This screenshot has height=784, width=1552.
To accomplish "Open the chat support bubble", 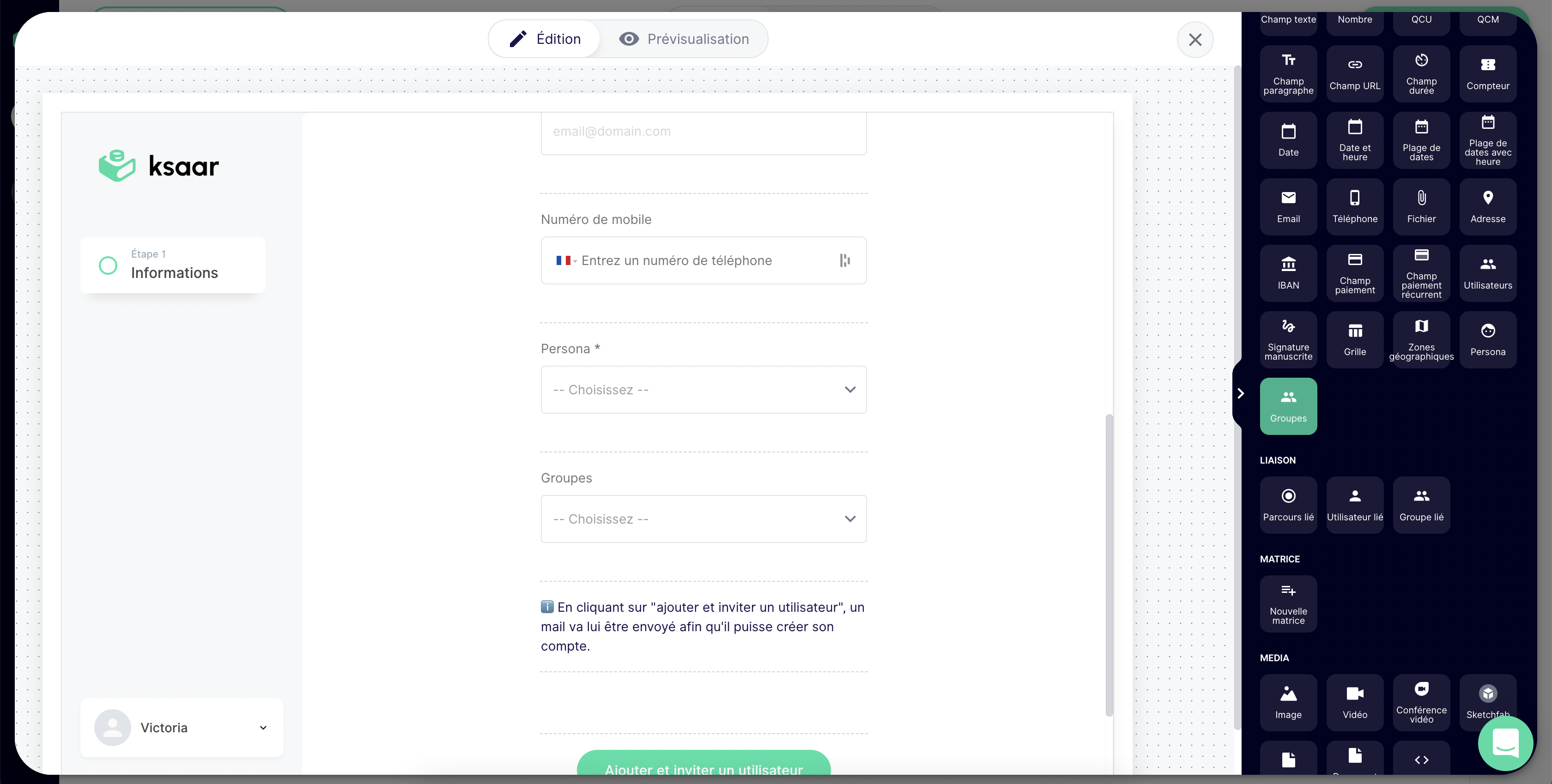I will point(1505,743).
